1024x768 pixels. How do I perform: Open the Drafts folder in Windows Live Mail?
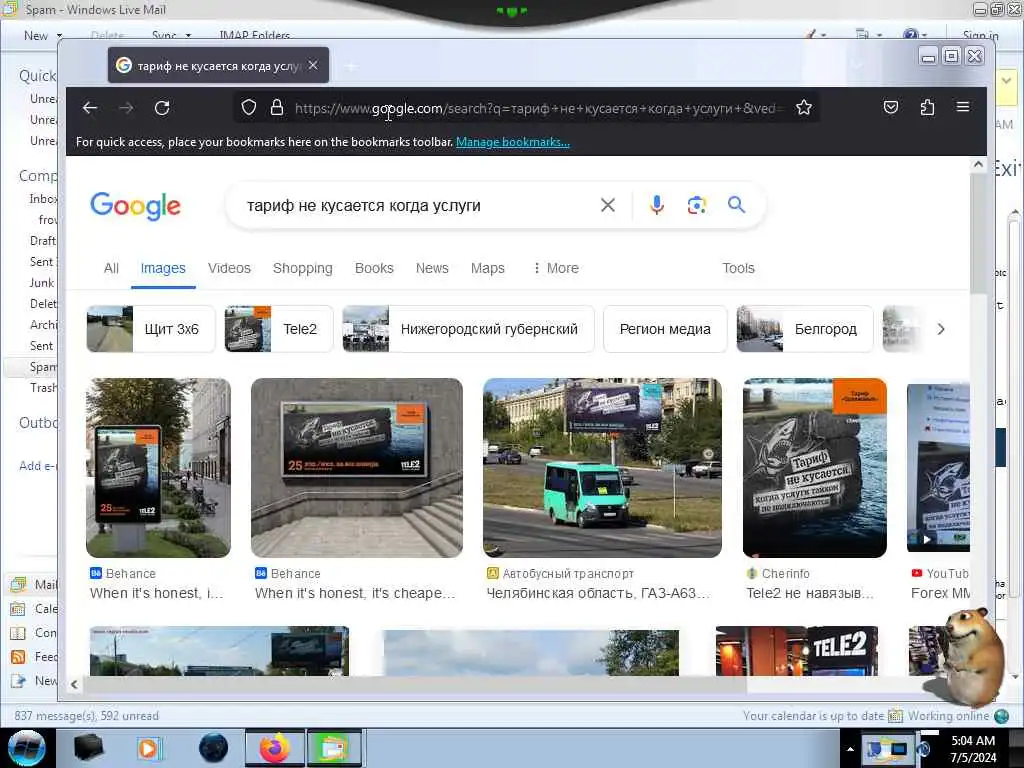click(43, 241)
